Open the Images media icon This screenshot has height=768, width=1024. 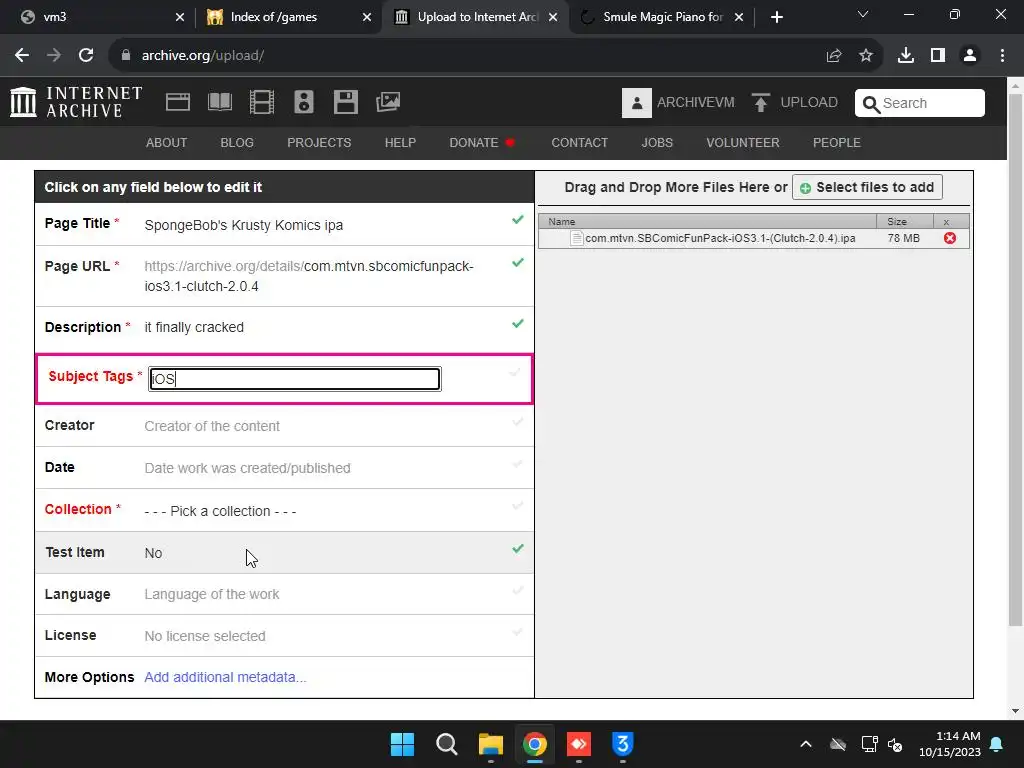388,102
